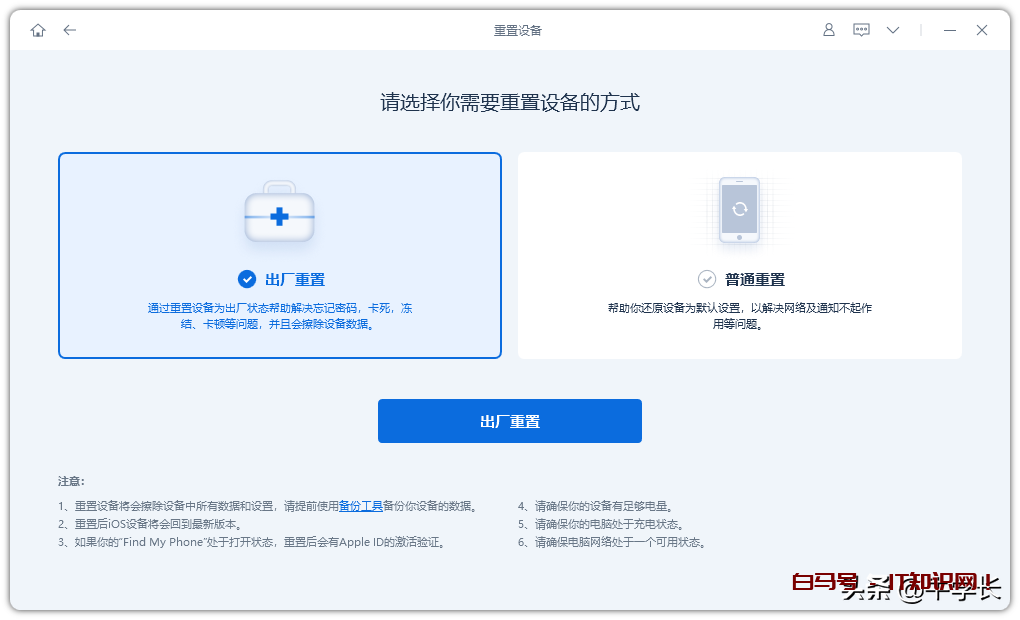
Task: Select the 普通重置 radio circle
Action: click(707, 279)
